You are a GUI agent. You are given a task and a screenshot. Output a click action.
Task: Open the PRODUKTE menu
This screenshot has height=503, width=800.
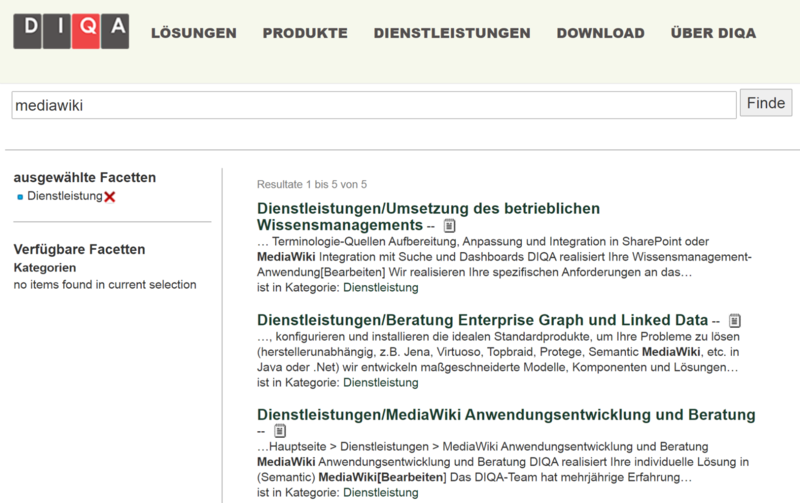pyautogui.click(x=305, y=33)
